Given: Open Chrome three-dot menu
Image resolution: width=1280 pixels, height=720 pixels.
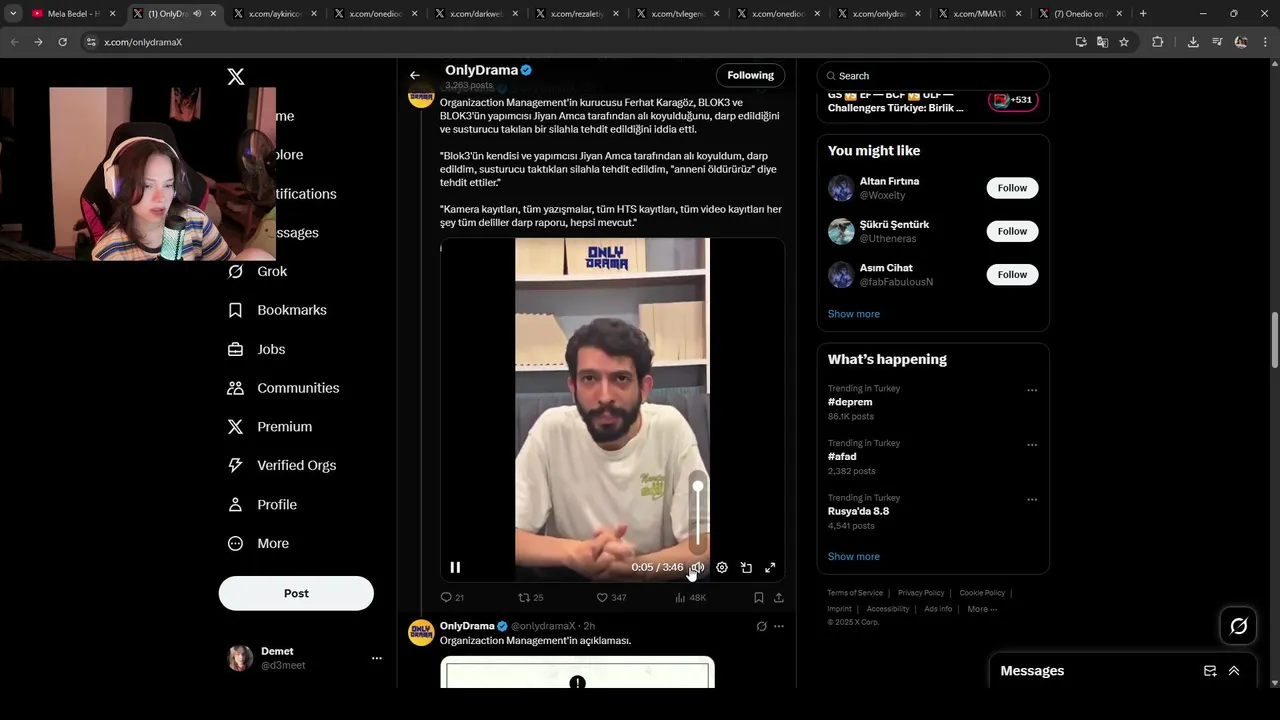Looking at the screenshot, I should pos(1266,42).
